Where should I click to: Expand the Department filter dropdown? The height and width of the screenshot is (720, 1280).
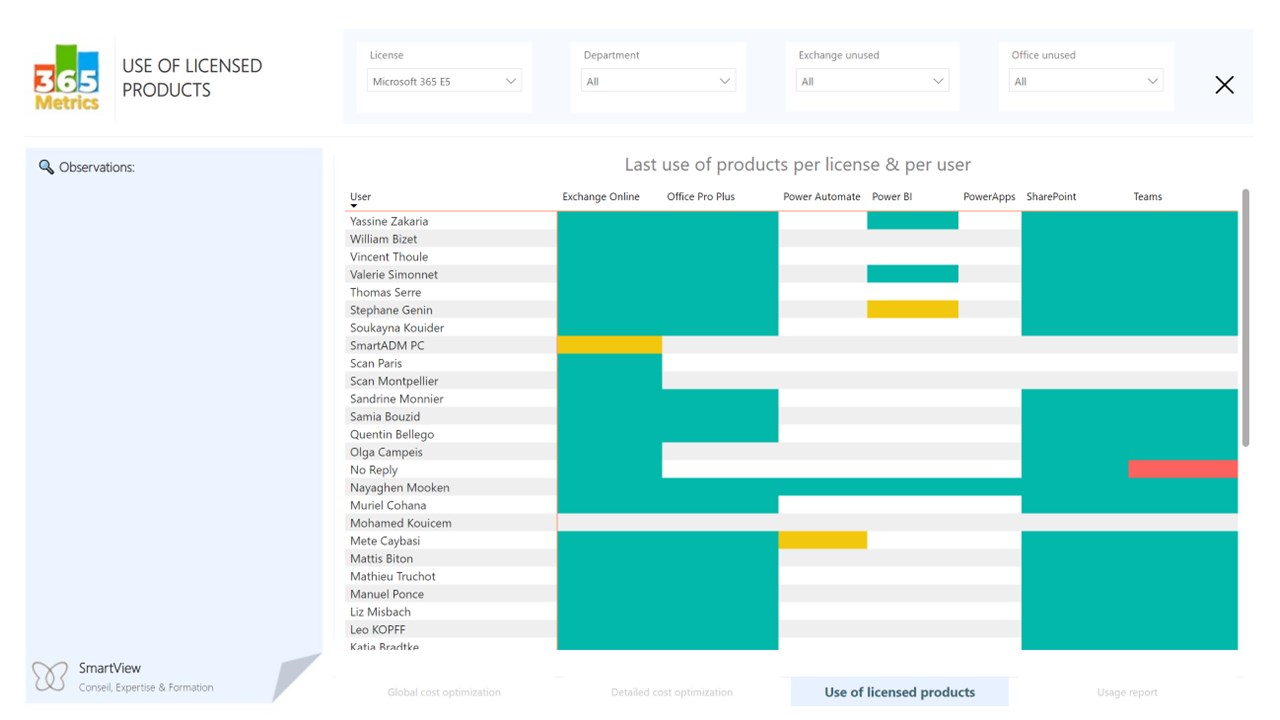pyautogui.click(x=658, y=81)
